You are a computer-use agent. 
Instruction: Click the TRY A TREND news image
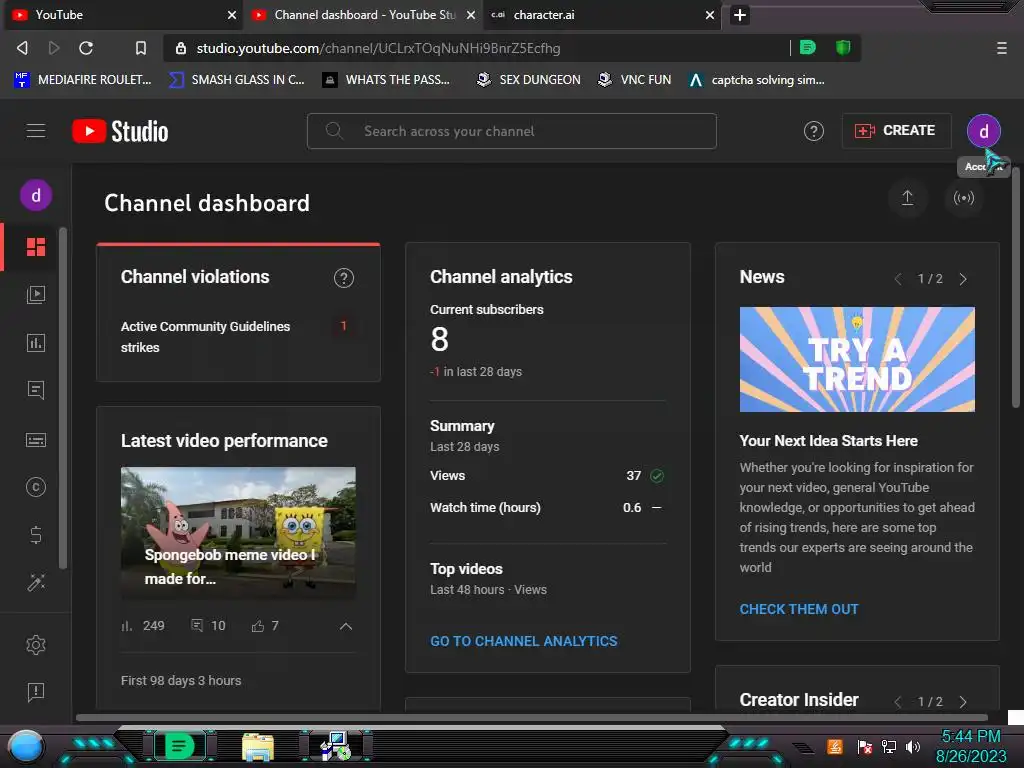tap(857, 359)
